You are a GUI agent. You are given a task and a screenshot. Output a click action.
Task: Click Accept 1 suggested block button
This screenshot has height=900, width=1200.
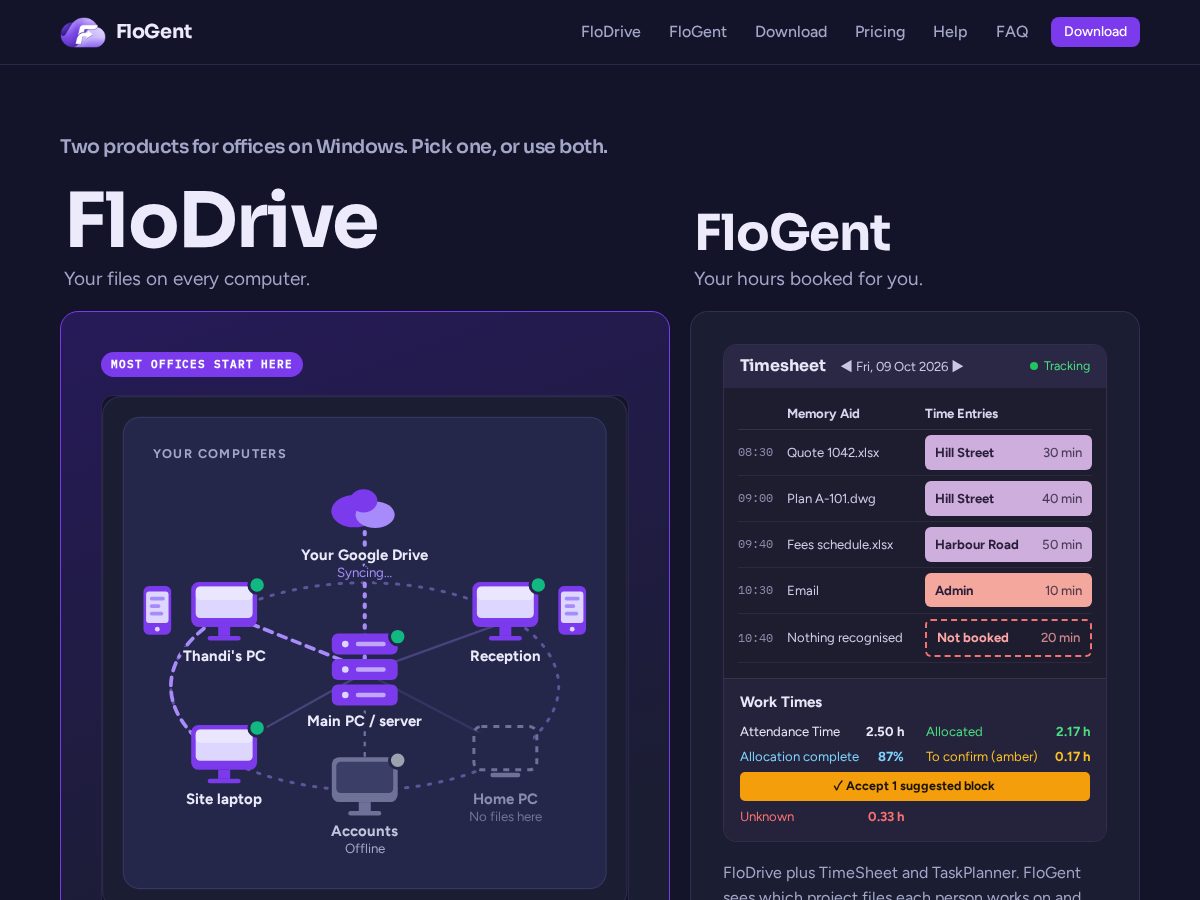tap(915, 786)
